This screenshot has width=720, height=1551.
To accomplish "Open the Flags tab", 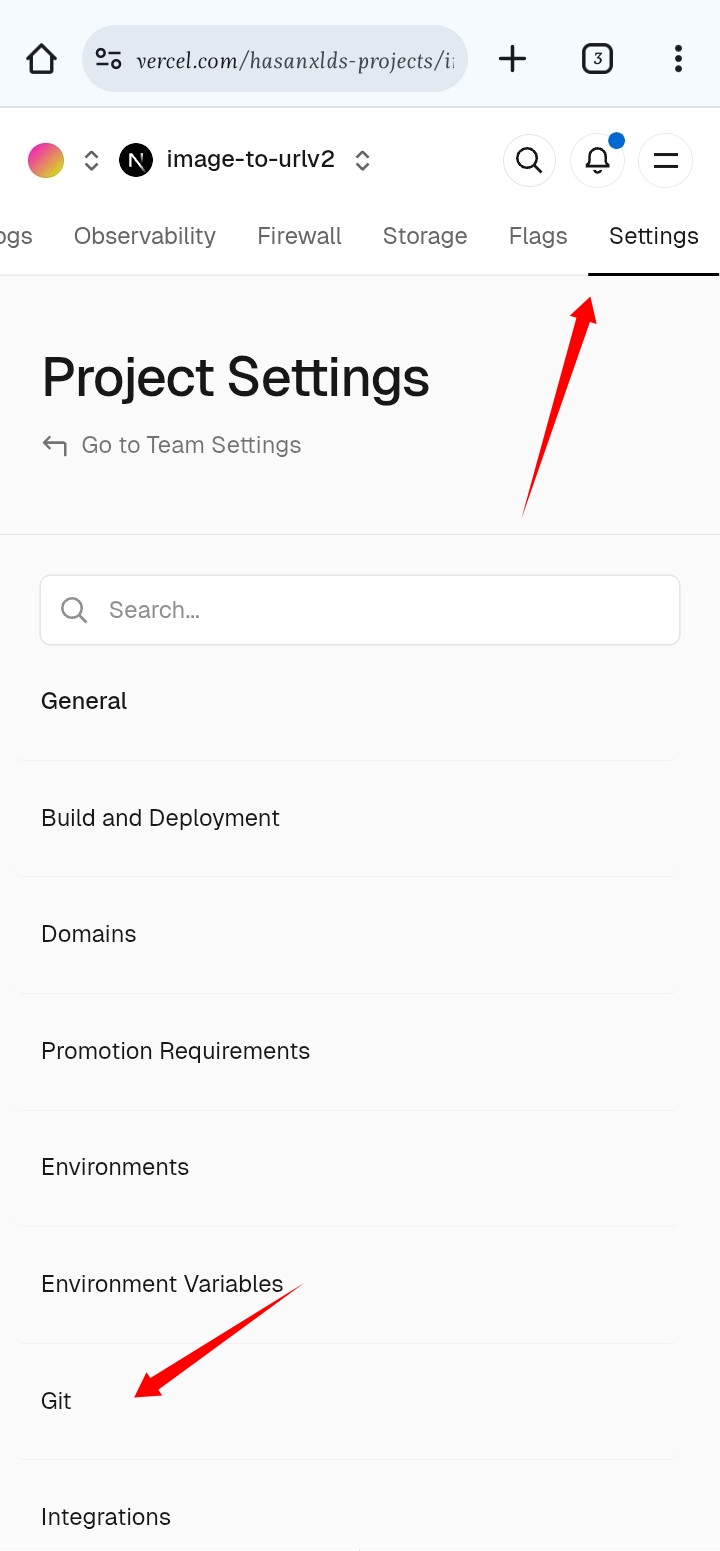I will pos(538,236).
